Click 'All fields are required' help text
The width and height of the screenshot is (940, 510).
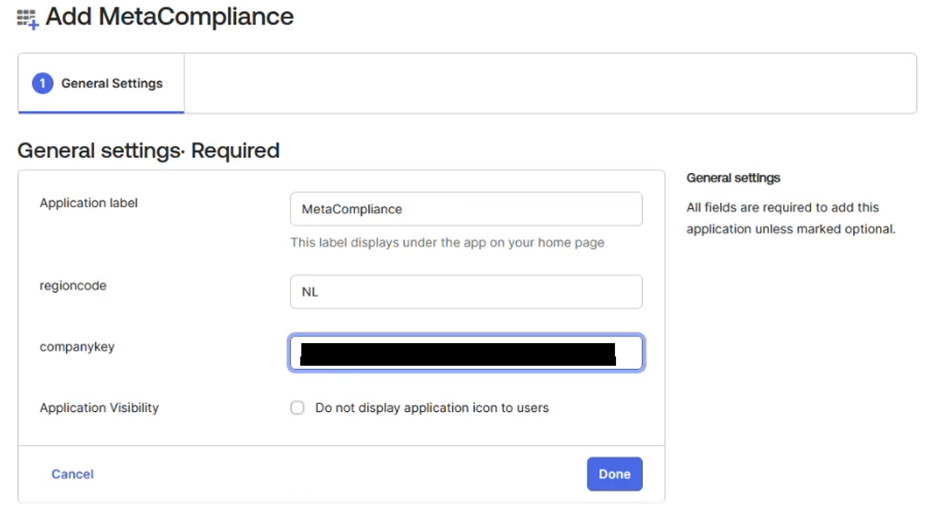(x=791, y=218)
